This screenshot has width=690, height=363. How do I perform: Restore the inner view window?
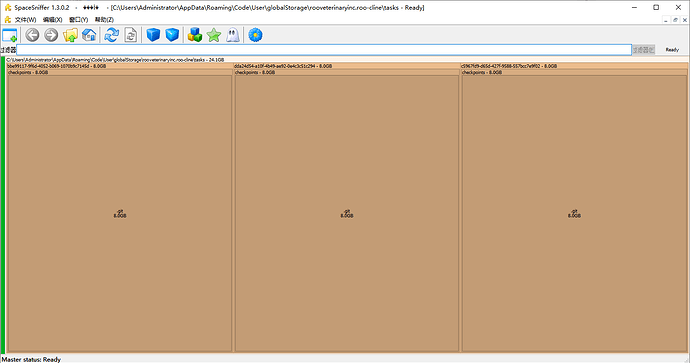pos(675,20)
